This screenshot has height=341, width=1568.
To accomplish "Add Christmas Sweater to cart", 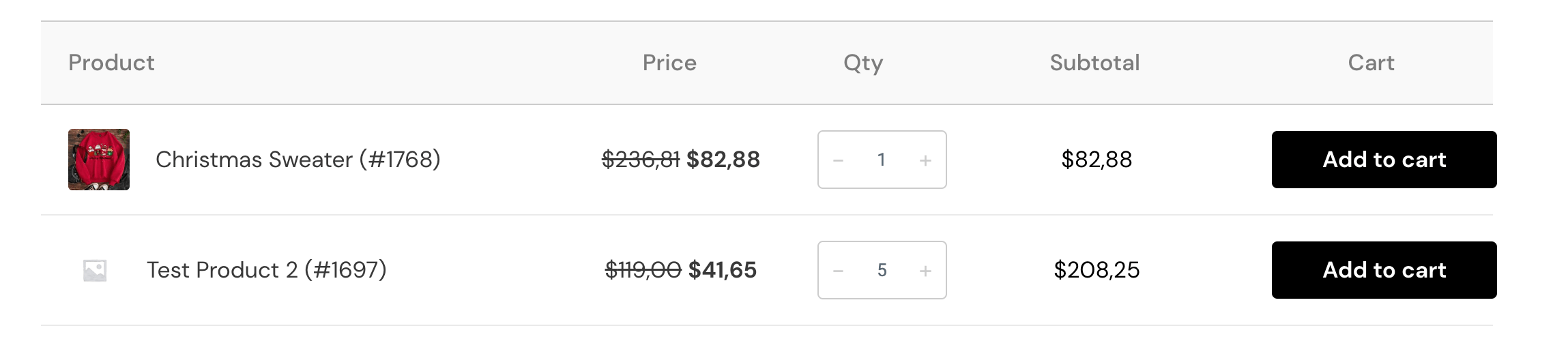I will coord(1384,160).
